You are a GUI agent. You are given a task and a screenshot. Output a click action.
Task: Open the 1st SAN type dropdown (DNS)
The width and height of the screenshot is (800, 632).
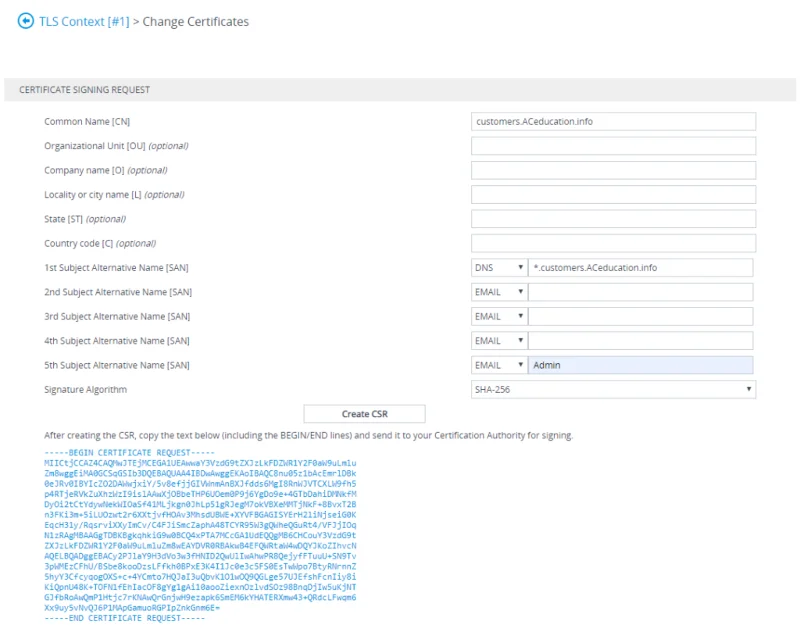tap(499, 268)
